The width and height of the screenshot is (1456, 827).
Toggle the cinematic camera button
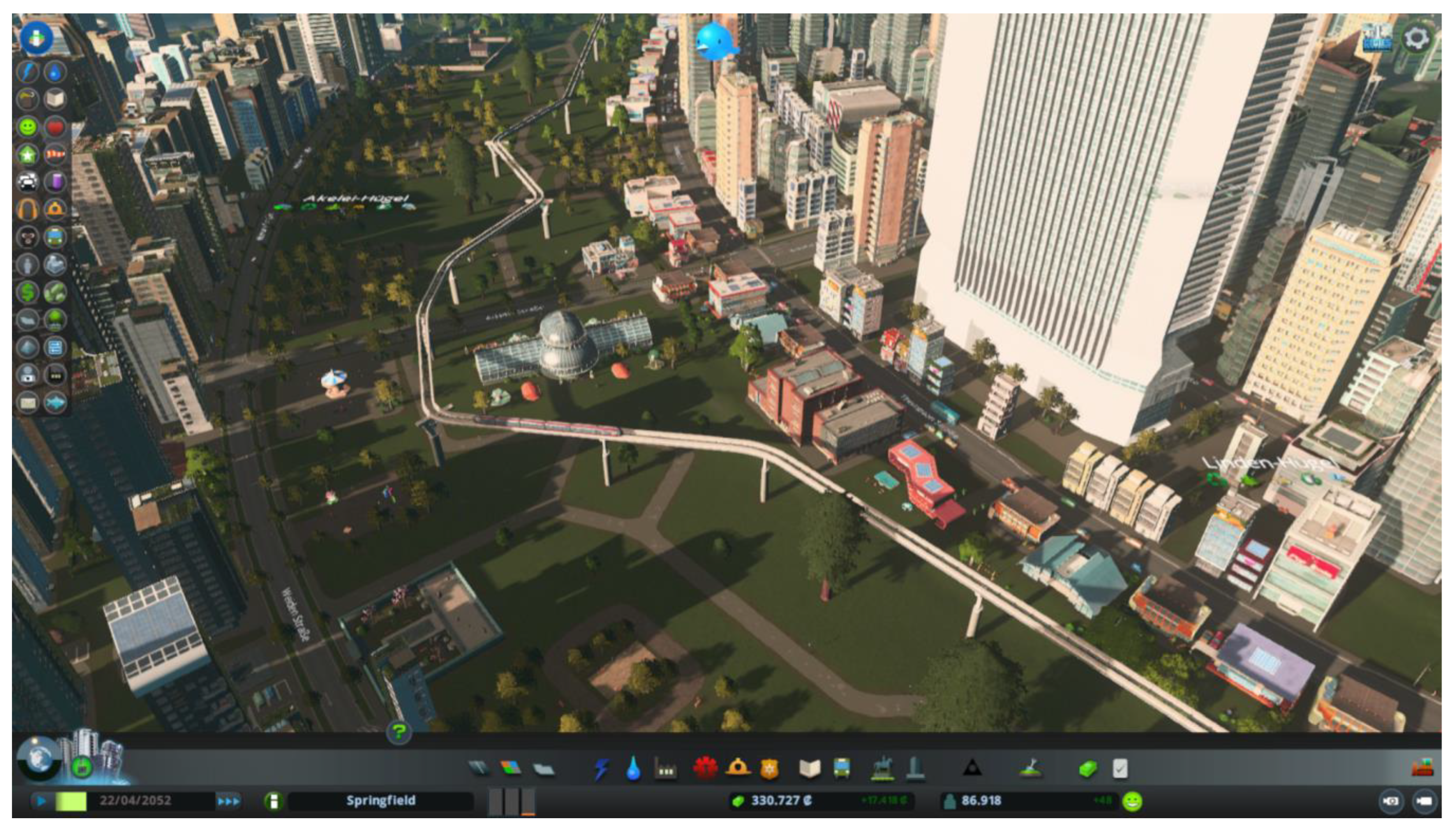(1390, 801)
